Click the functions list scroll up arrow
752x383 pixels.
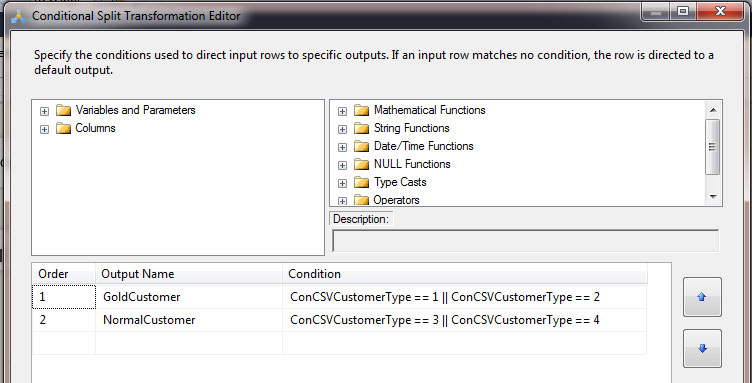[x=713, y=110]
